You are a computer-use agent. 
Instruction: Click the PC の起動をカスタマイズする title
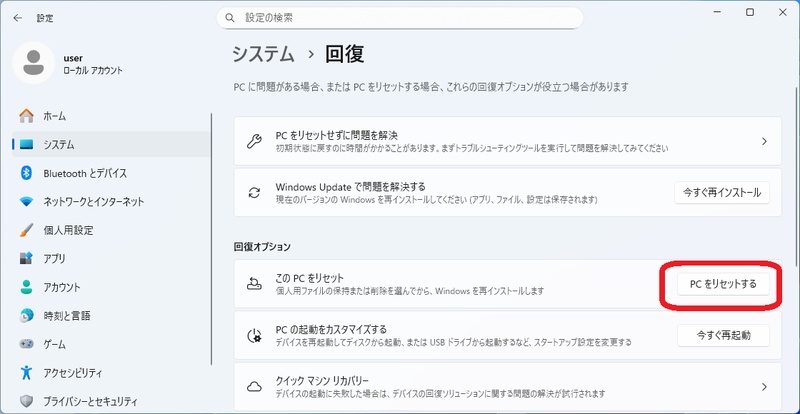point(331,329)
